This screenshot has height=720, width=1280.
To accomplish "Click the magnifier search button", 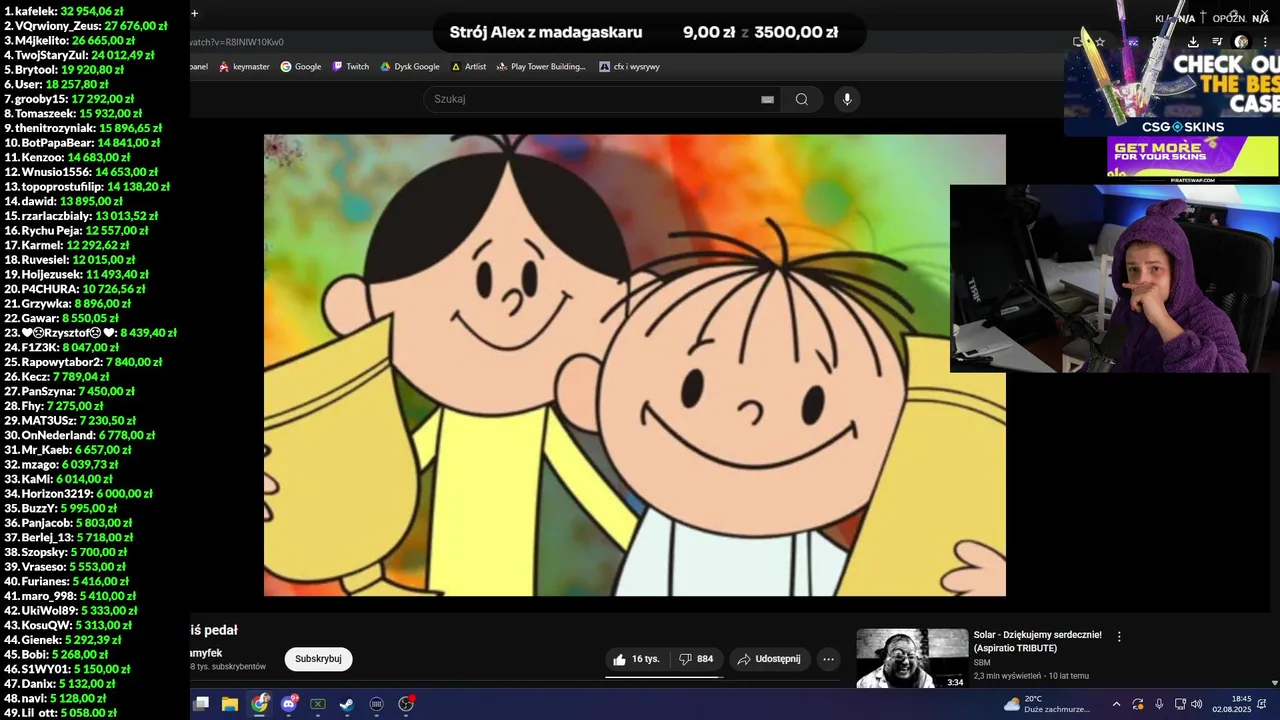I will (x=802, y=99).
